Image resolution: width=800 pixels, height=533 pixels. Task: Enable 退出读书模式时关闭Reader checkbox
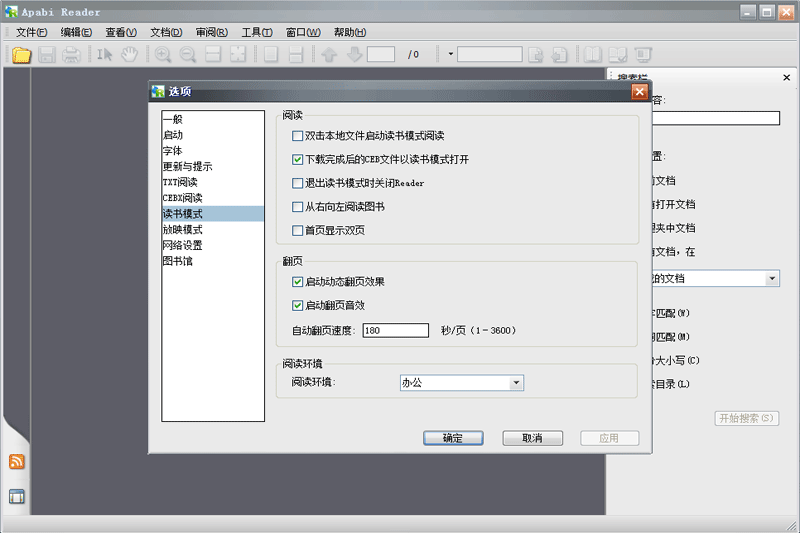coord(297,183)
